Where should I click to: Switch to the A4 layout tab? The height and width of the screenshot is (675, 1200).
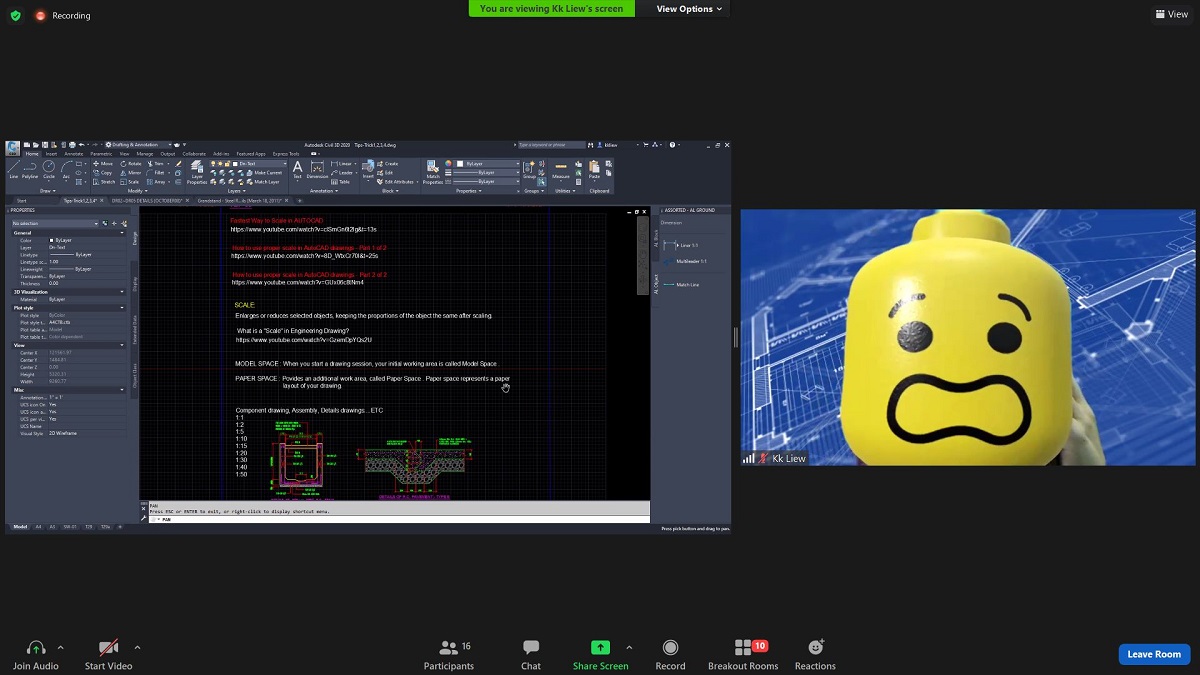coord(38,527)
